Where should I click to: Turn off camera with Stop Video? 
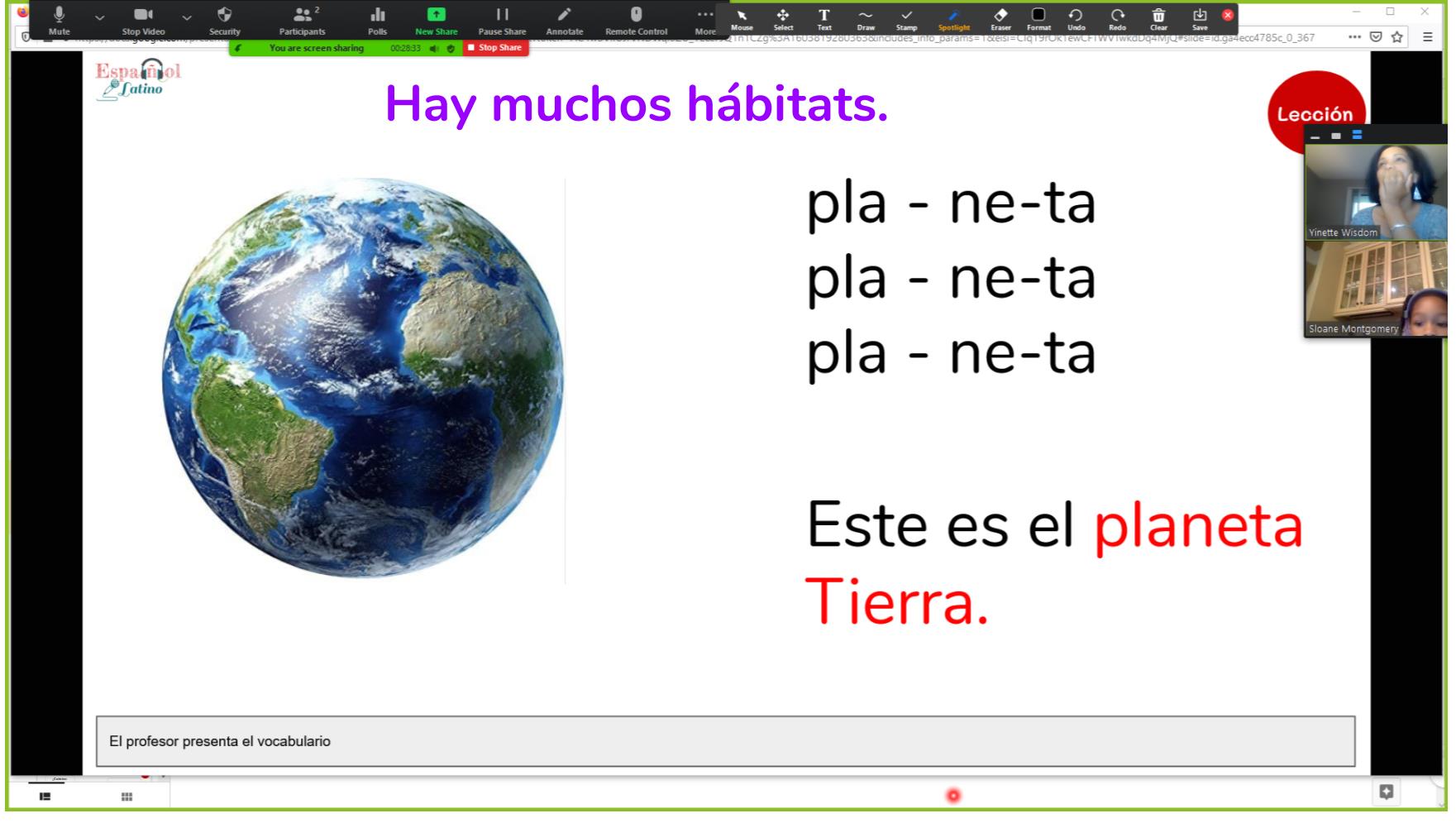(x=143, y=20)
